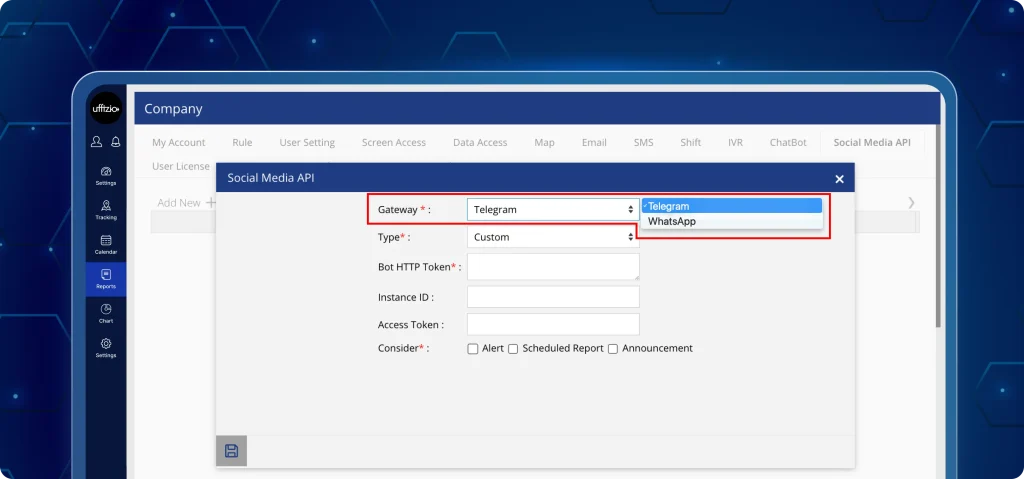Viewport: 1024px width, 479px height.
Task: Click the notification bell icon
Action: point(116,142)
